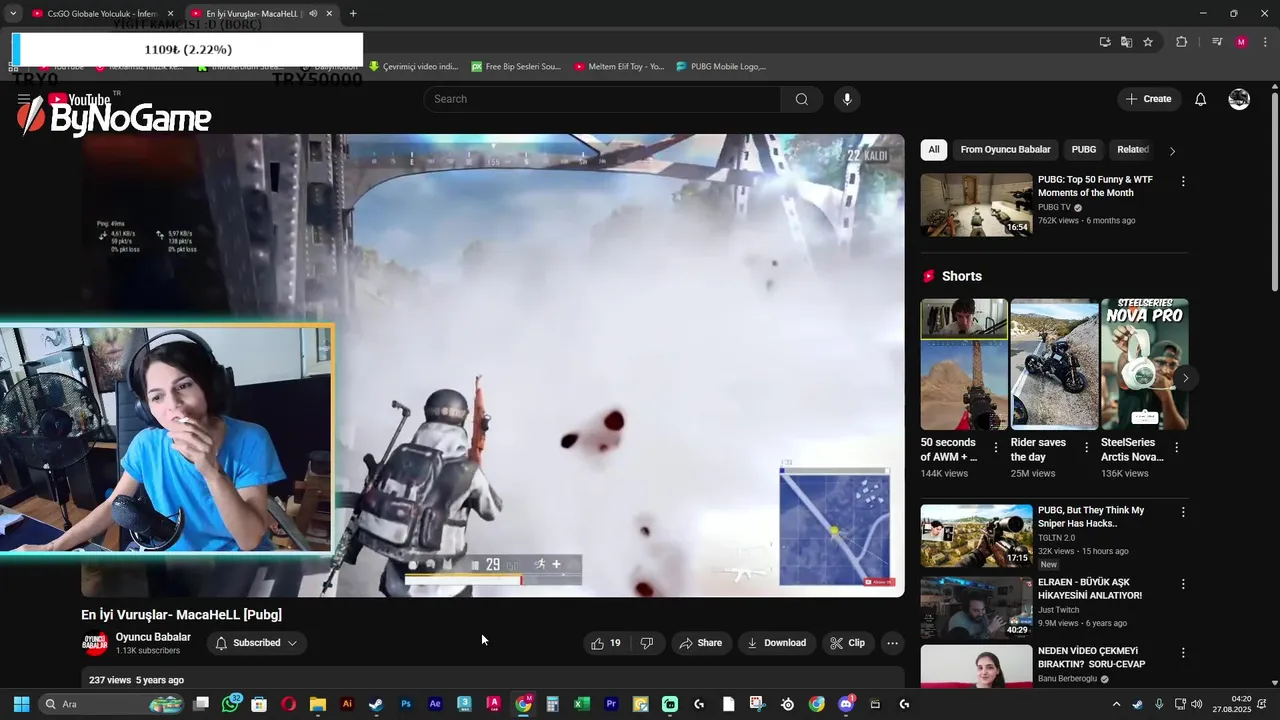Open tab search dropdown arrow
The width and height of the screenshot is (1280, 720).
pyautogui.click(x=13, y=14)
